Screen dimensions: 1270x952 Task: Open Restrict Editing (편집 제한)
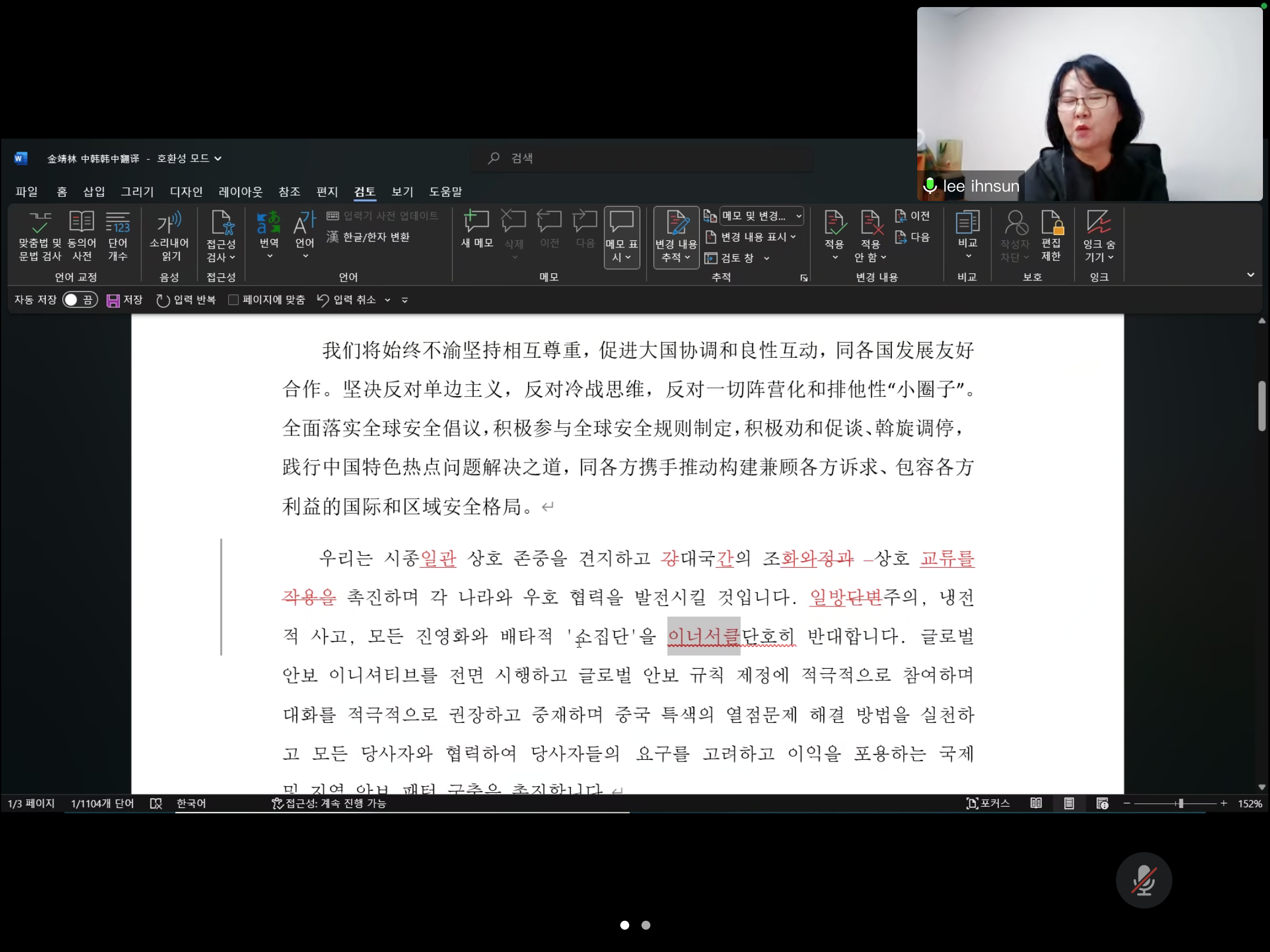[x=1051, y=223]
